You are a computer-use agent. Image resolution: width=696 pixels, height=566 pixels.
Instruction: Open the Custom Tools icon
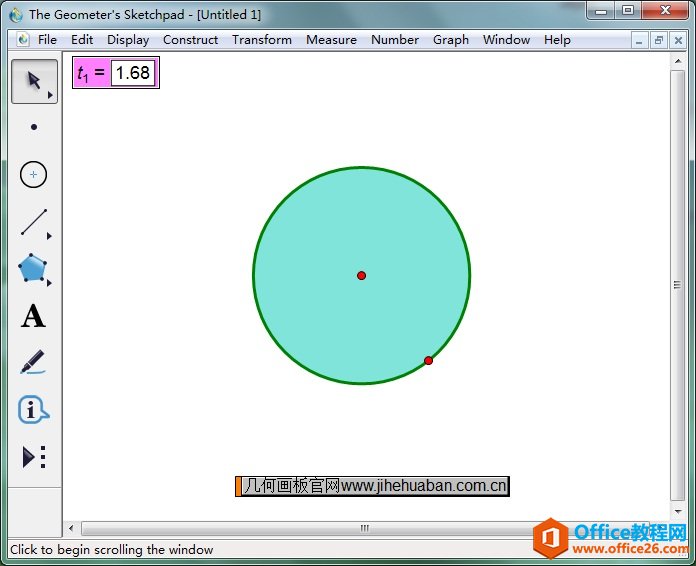(34, 457)
